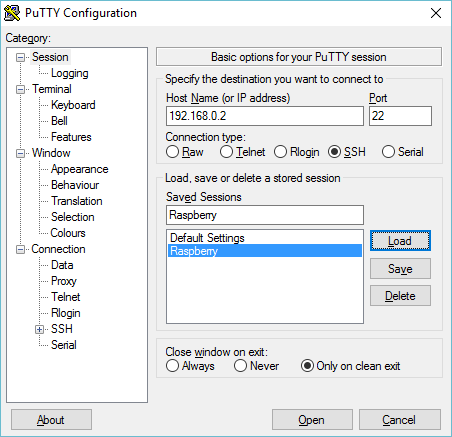The height and width of the screenshot is (437, 452).
Task: Load the selected Raspberry session
Action: point(400,241)
